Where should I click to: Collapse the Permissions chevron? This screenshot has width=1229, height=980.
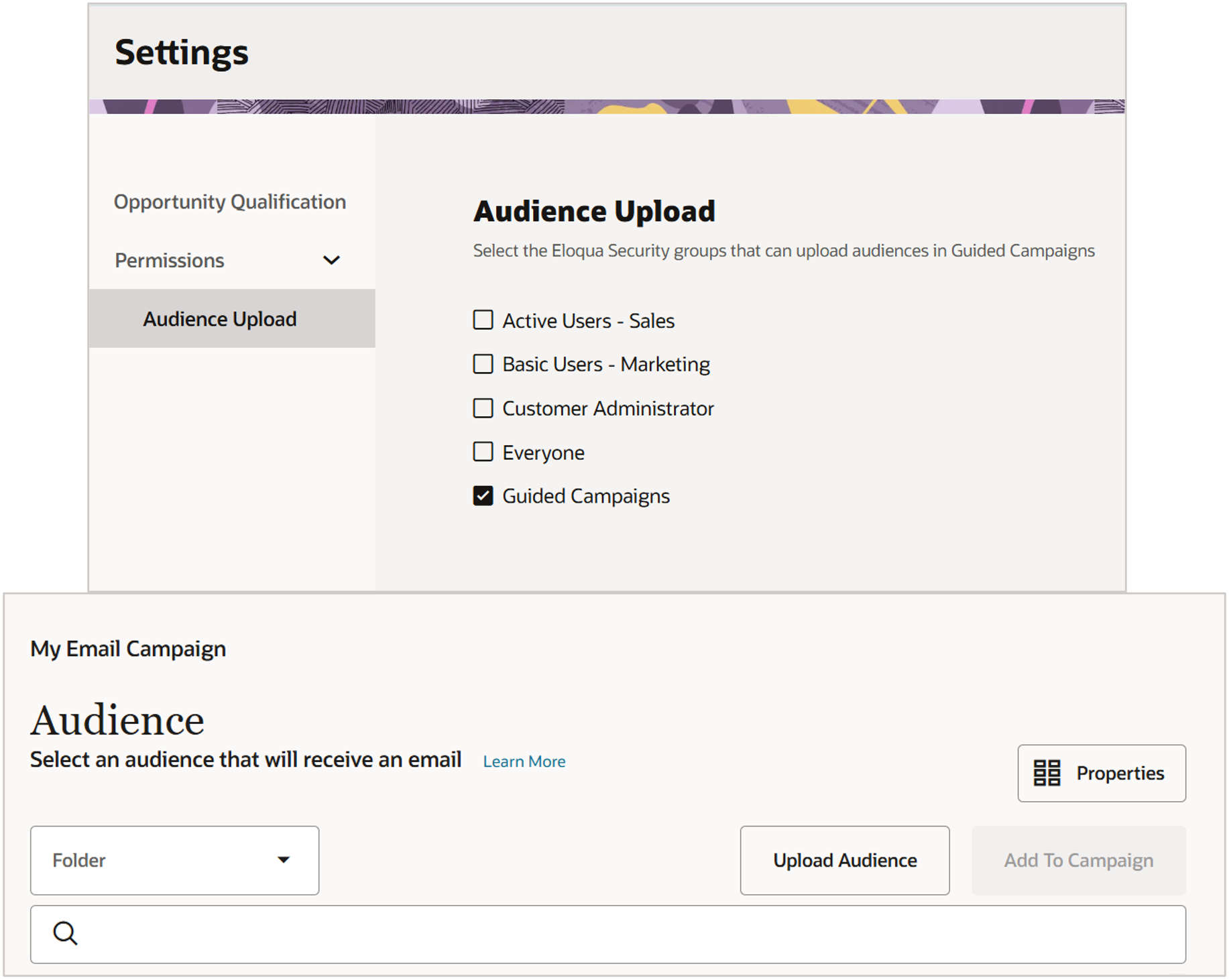(331, 260)
